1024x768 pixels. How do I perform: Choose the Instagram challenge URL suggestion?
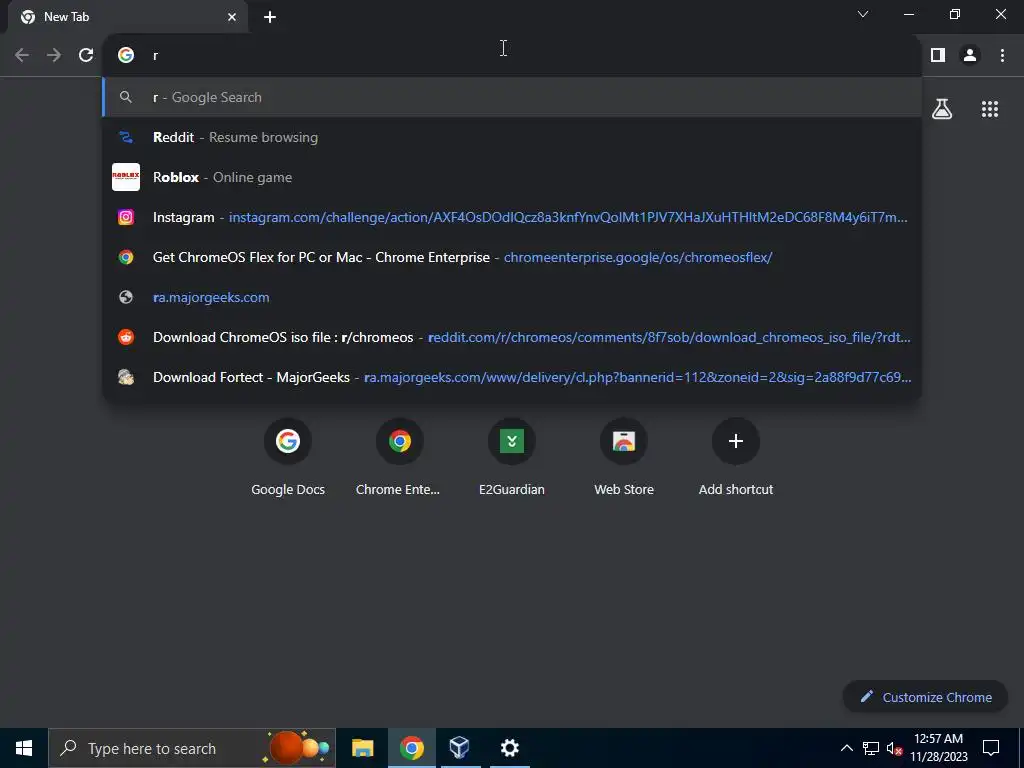pyautogui.click(x=512, y=217)
